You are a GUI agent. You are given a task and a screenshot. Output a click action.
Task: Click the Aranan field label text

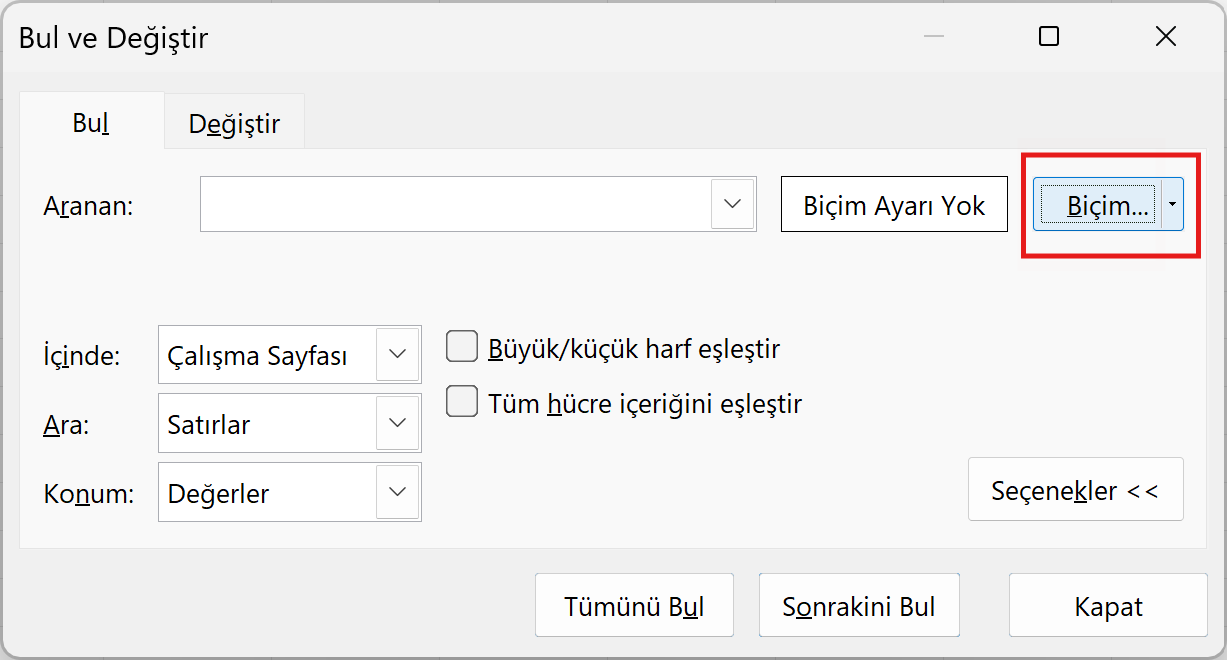[x=88, y=206]
